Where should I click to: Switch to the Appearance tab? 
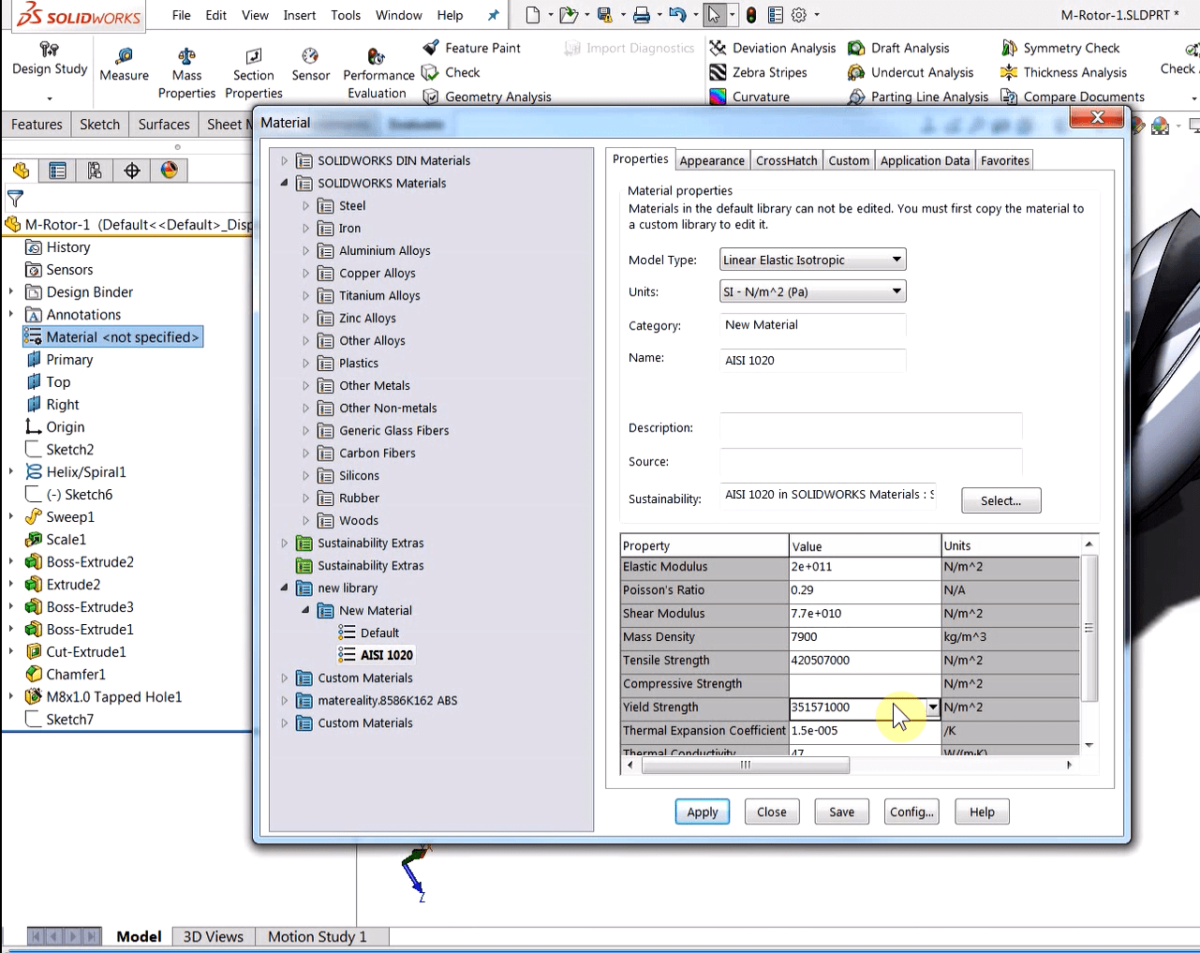(x=711, y=161)
